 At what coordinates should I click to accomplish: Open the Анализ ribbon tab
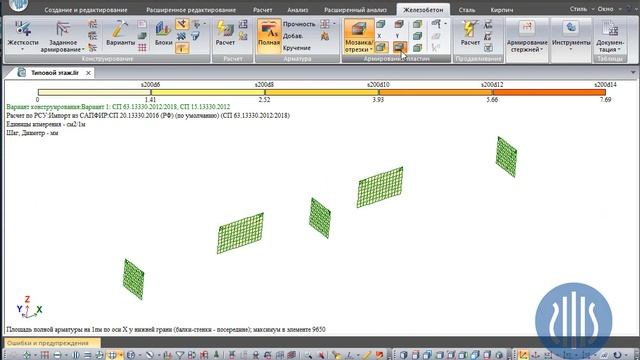[298, 10]
